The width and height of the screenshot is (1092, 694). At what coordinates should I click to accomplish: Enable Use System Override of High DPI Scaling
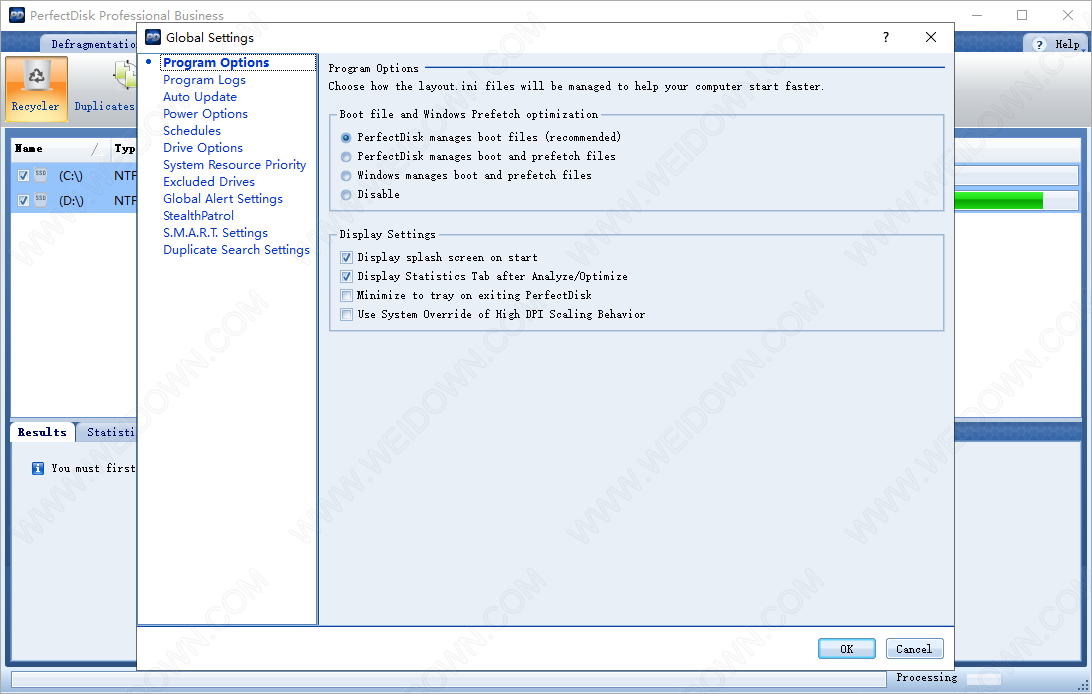[346, 315]
